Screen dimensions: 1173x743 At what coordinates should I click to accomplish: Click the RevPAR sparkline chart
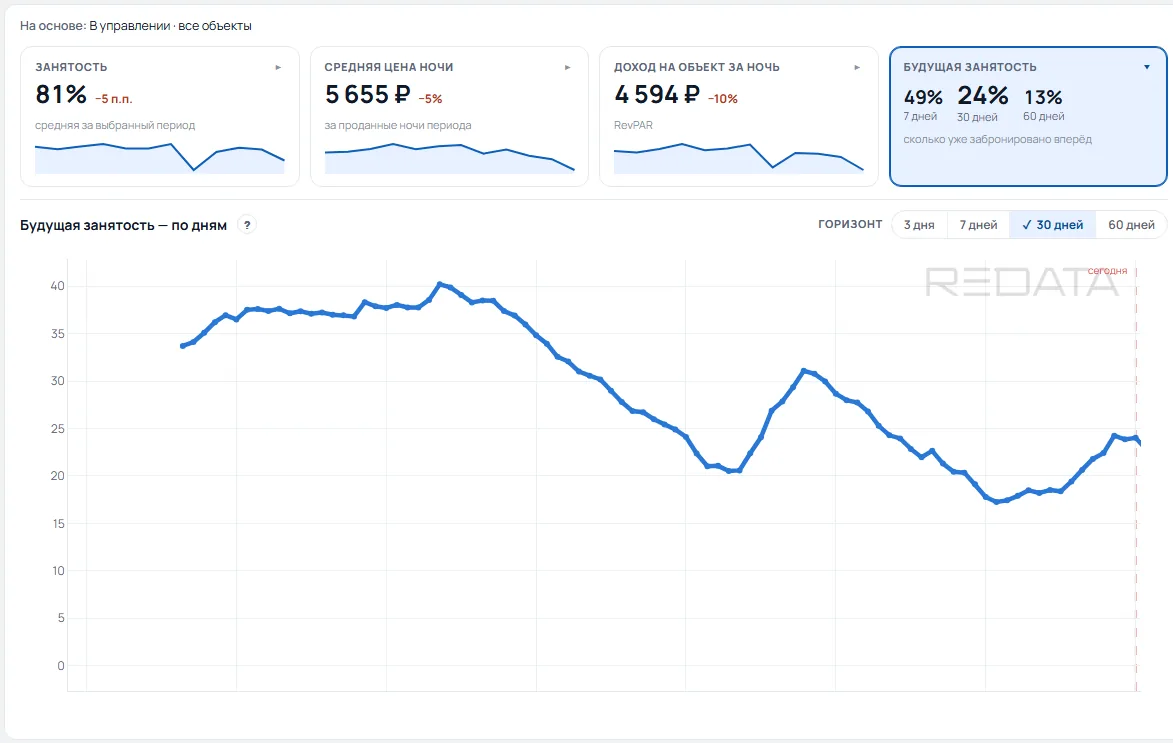click(x=739, y=158)
